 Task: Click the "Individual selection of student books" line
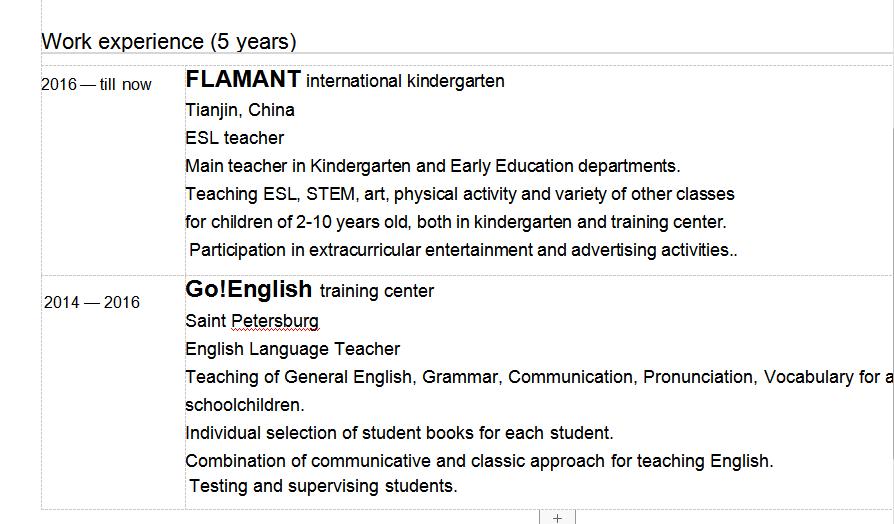(399, 433)
